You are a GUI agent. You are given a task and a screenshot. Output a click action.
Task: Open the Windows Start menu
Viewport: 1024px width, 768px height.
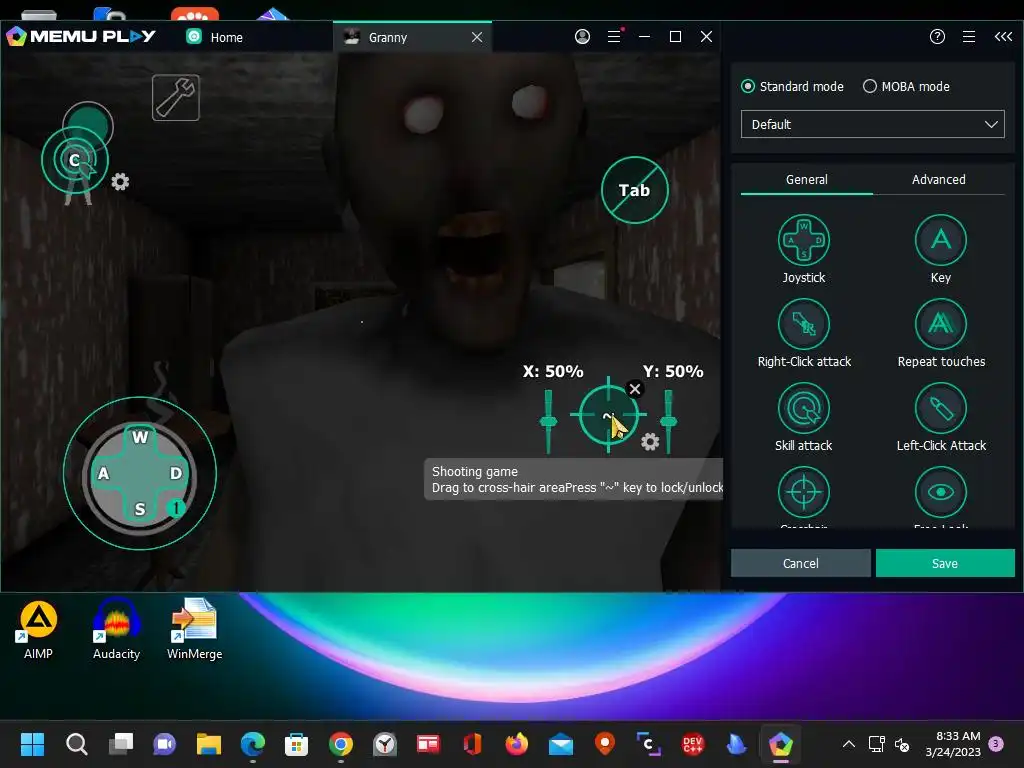click(32, 744)
